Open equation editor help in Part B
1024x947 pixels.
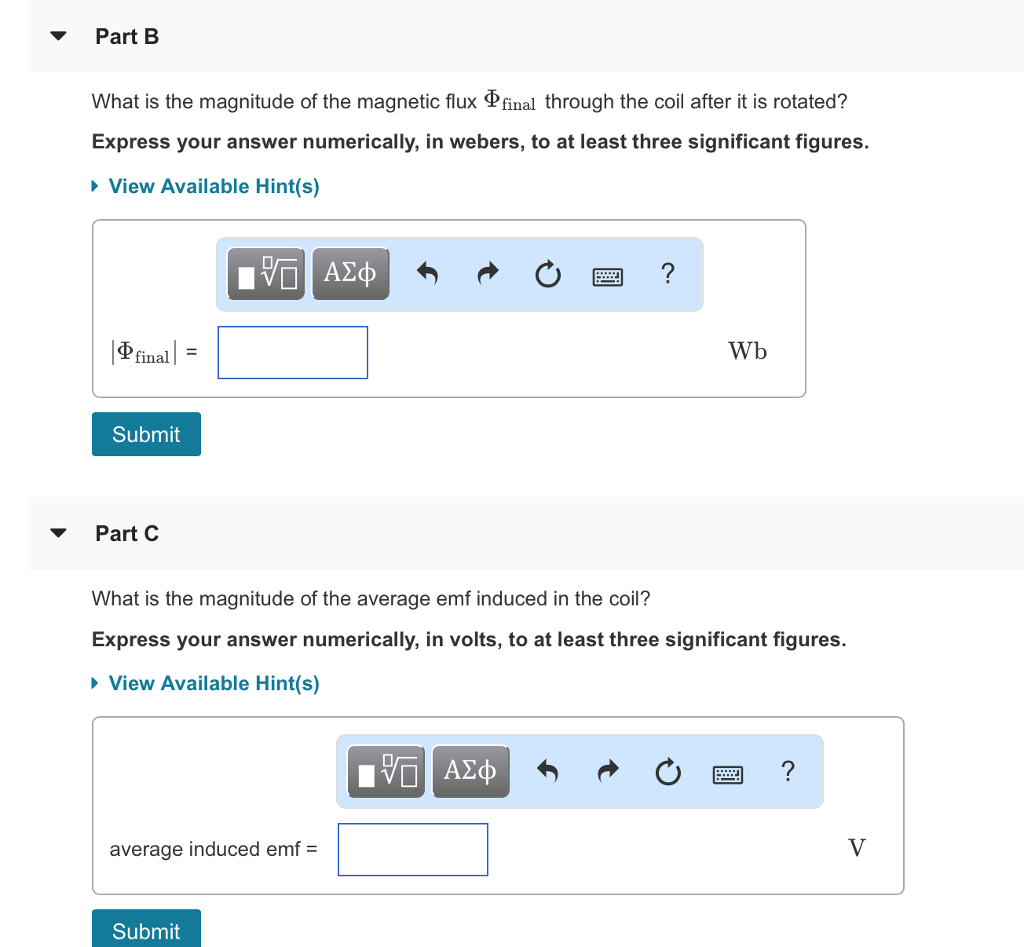[667, 273]
